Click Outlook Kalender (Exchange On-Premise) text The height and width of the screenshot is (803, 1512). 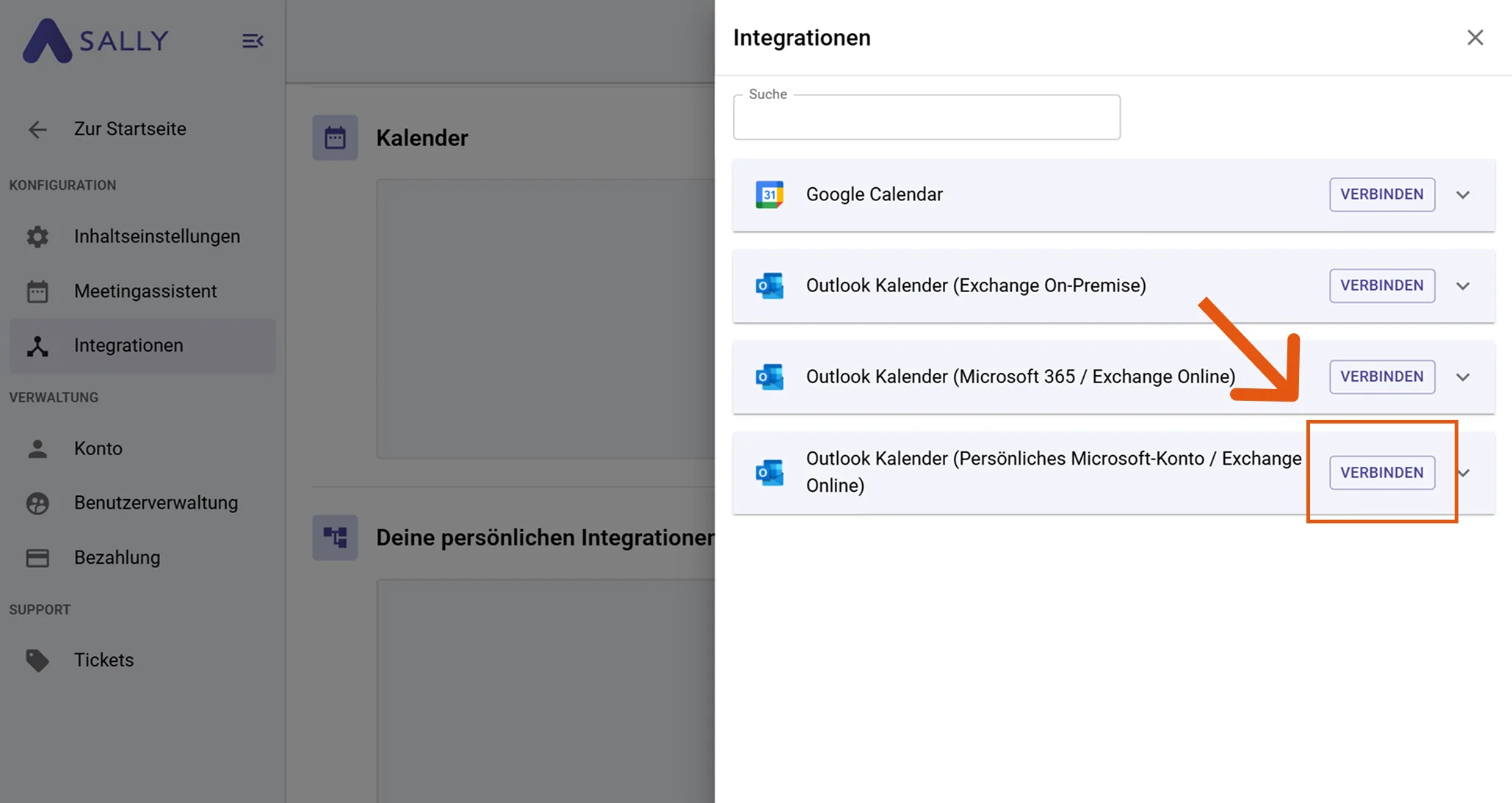(976, 286)
